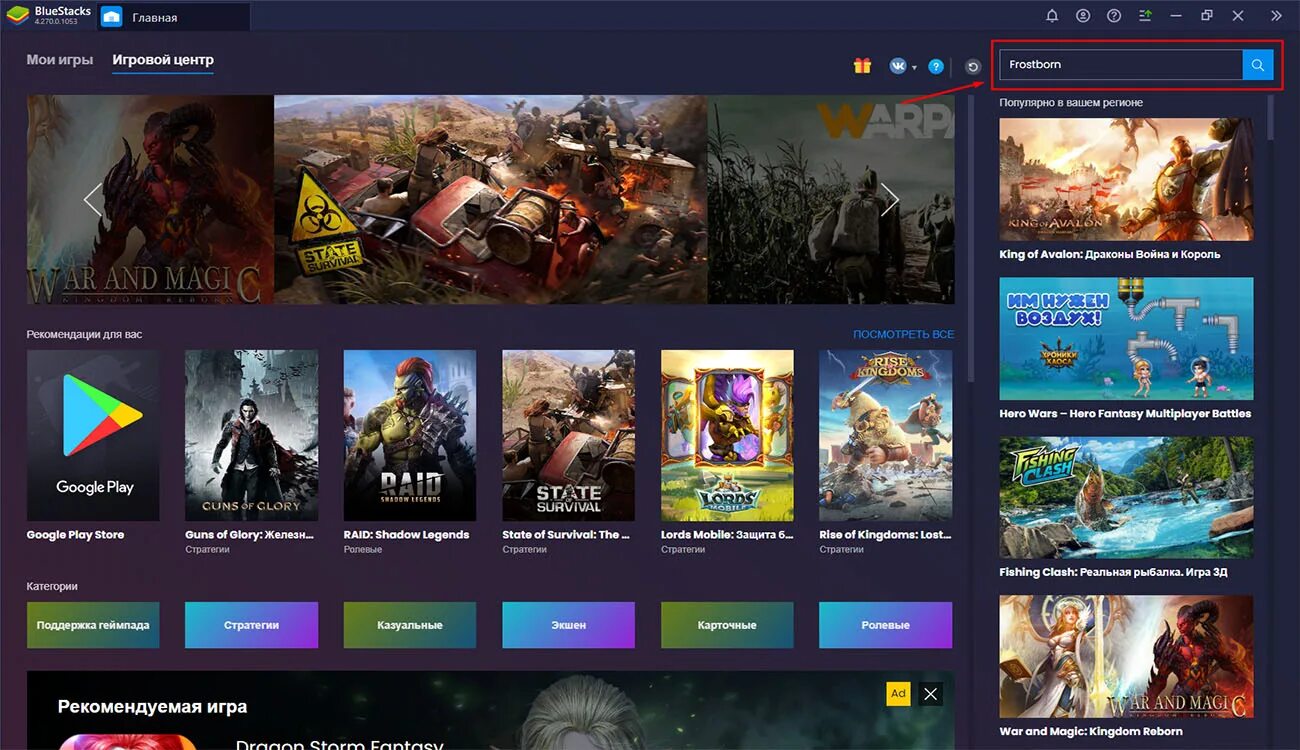Close the recommended game ad
The image size is (1300, 750).
[x=930, y=693]
